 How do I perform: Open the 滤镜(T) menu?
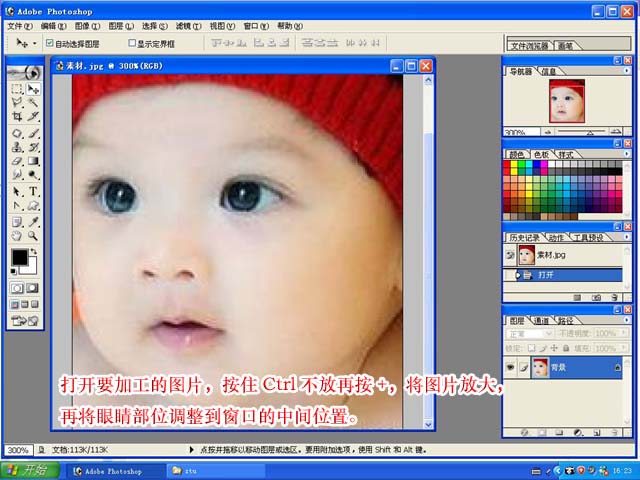pos(189,26)
